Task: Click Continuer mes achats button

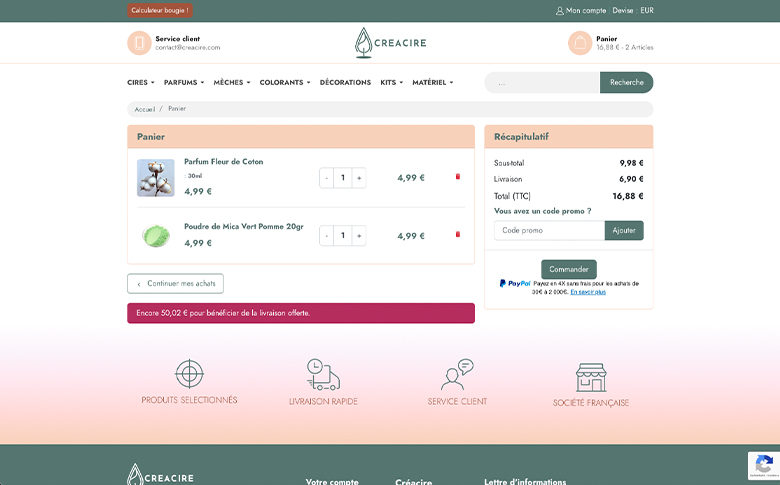Action: click(176, 284)
